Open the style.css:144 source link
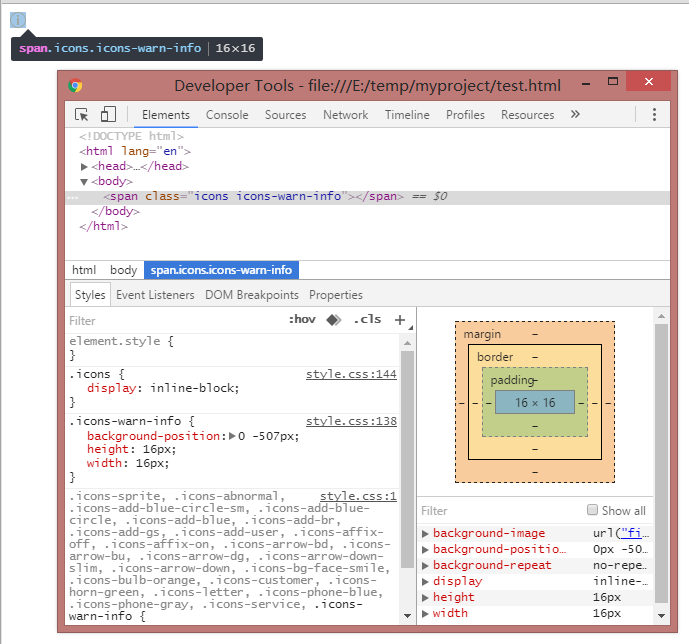Image resolution: width=689 pixels, height=644 pixels. [x=351, y=374]
